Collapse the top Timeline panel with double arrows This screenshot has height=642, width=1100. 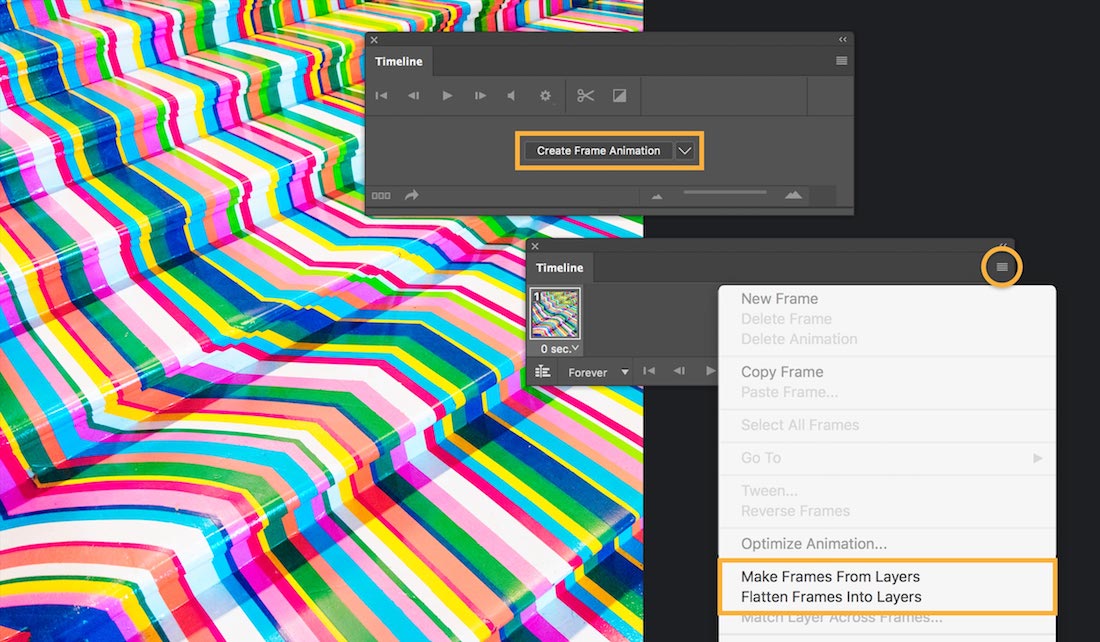pos(843,39)
